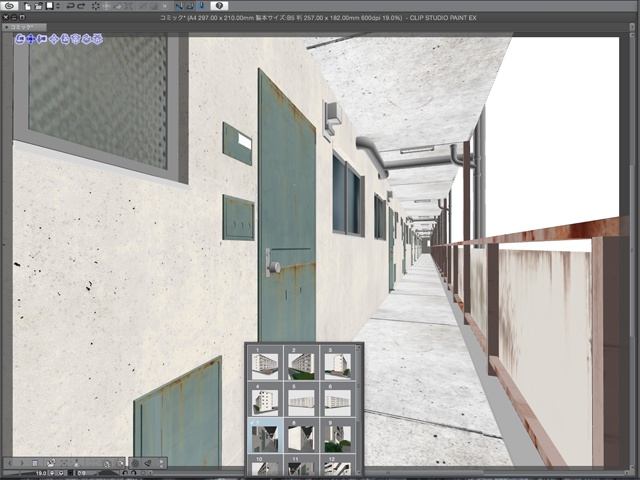Select next 3D object in launcher

[22, 463]
